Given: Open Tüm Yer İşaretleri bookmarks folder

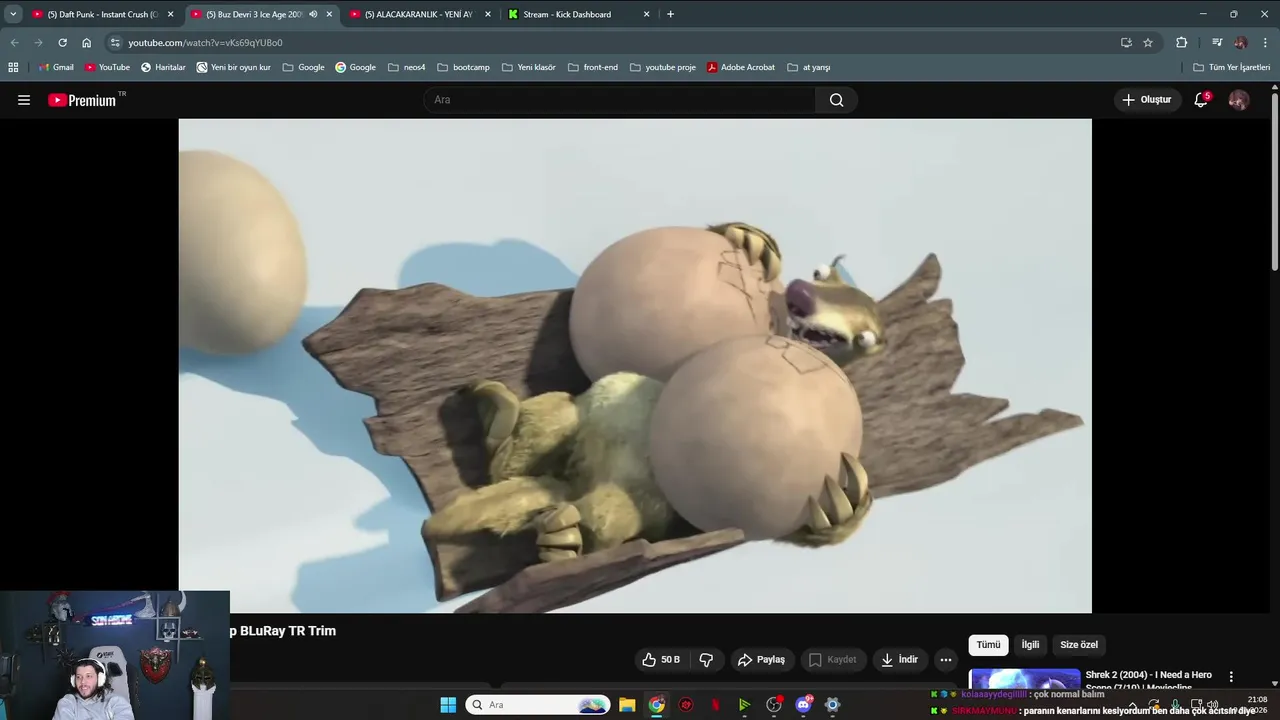Looking at the screenshot, I should click(x=1231, y=67).
